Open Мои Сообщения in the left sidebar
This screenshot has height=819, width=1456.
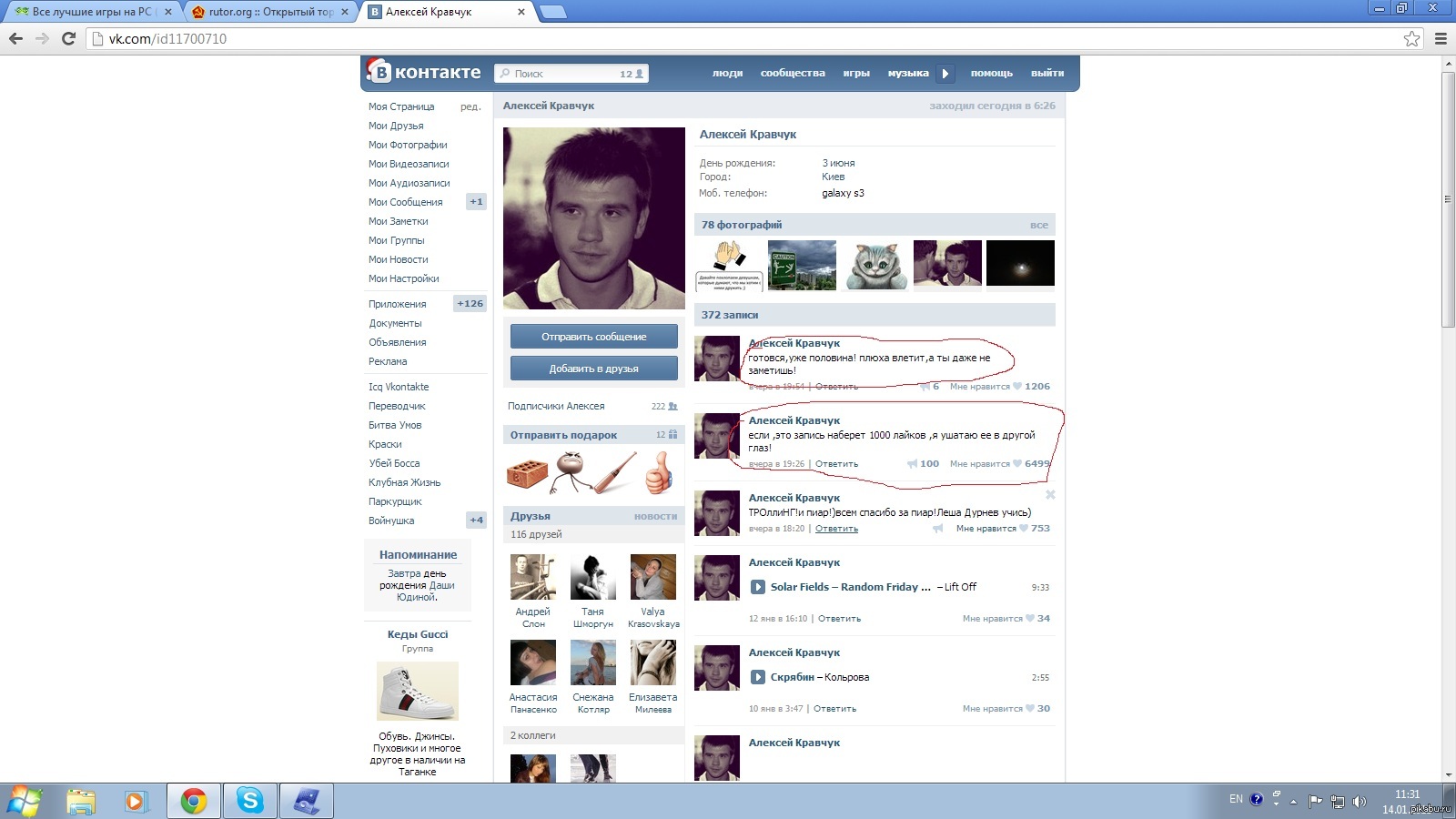click(x=406, y=202)
